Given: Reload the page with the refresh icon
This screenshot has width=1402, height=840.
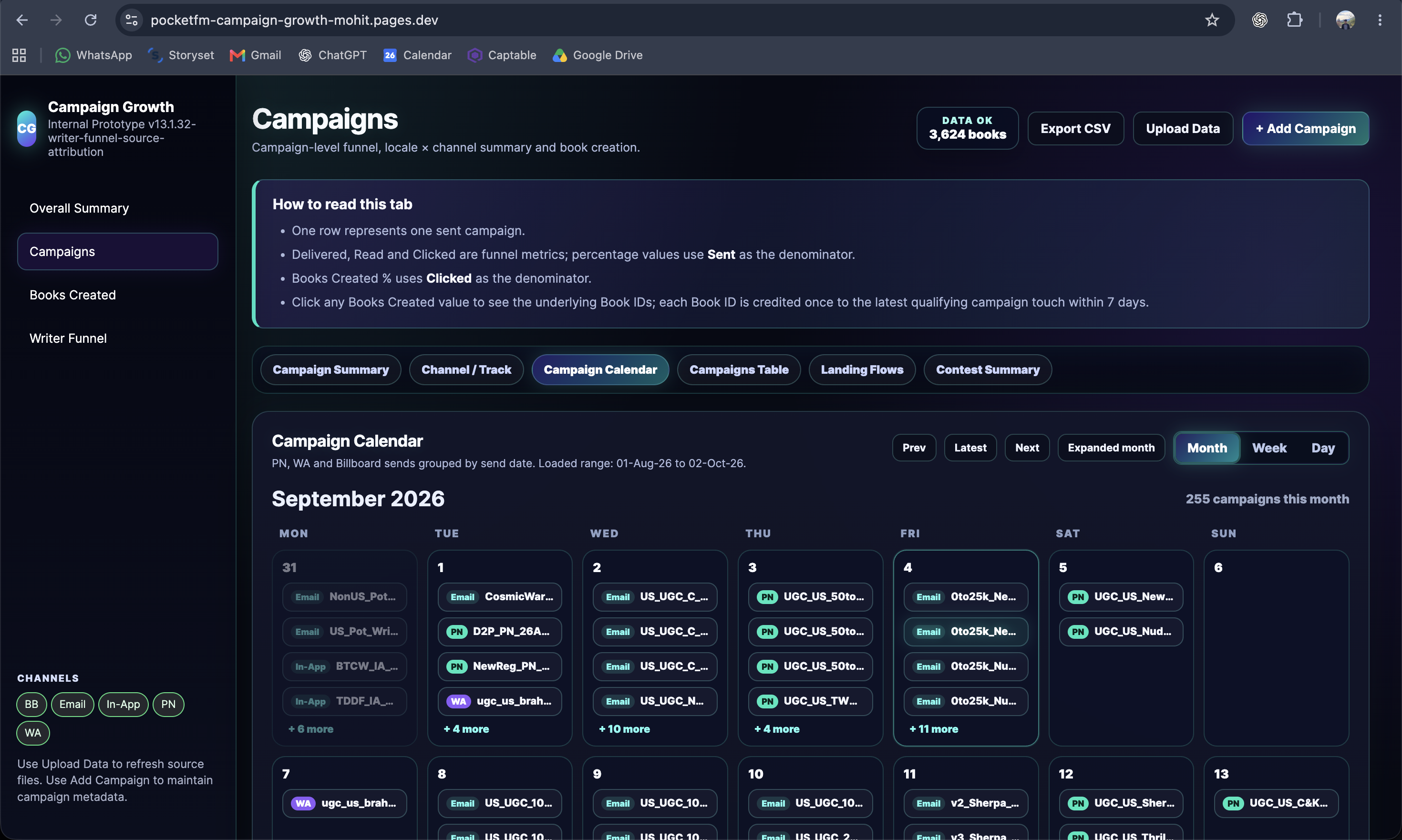Looking at the screenshot, I should click(x=91, y=20).
